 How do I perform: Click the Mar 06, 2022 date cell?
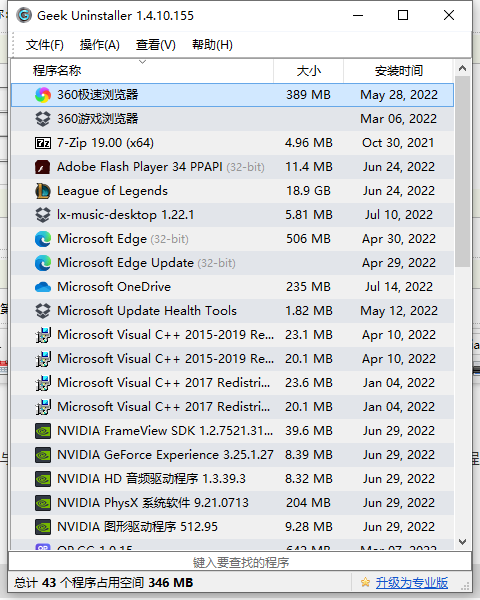pyautogui.click(x=398, y=119)
